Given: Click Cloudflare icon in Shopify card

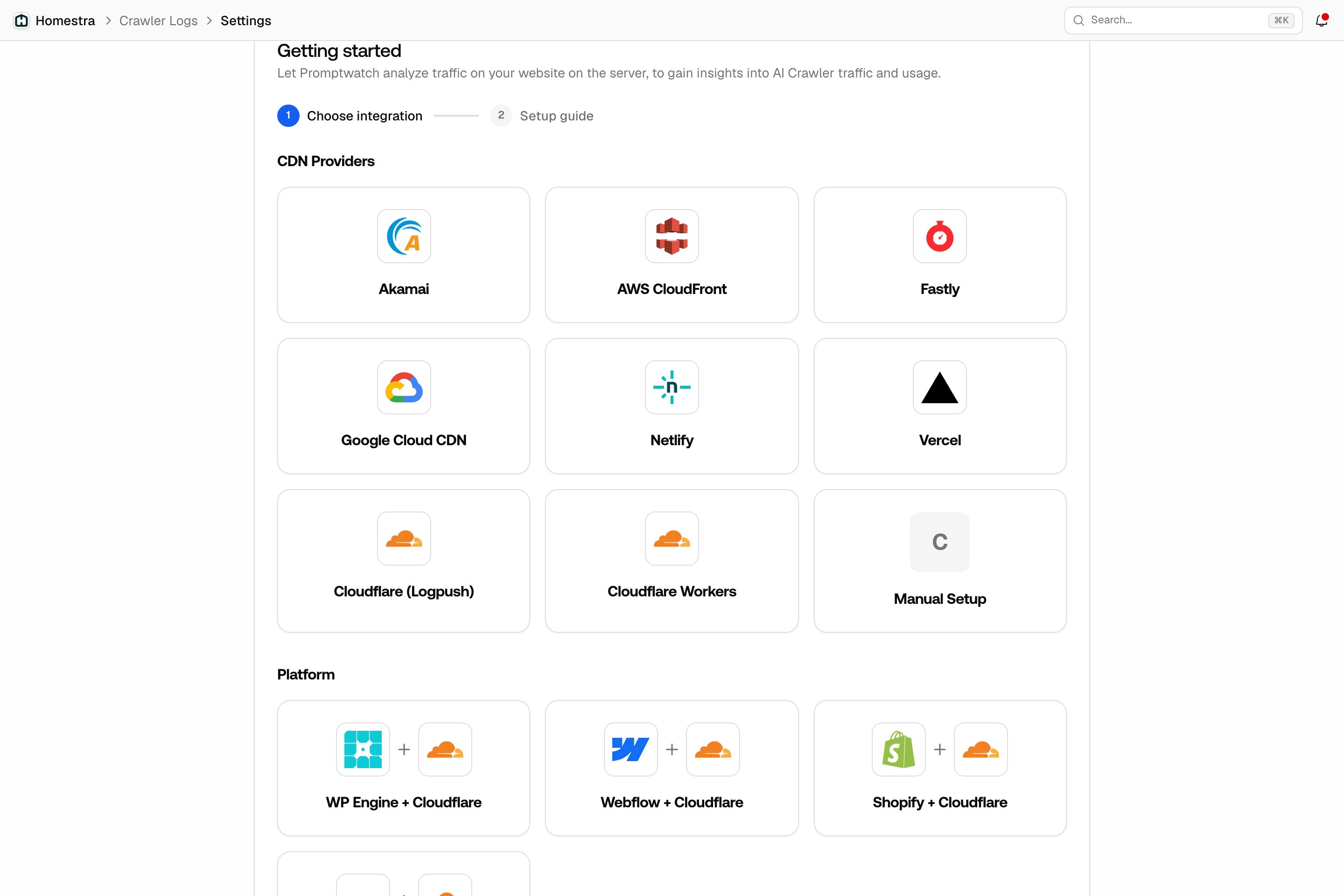Looking at the screenshot, I should [980, 749].
